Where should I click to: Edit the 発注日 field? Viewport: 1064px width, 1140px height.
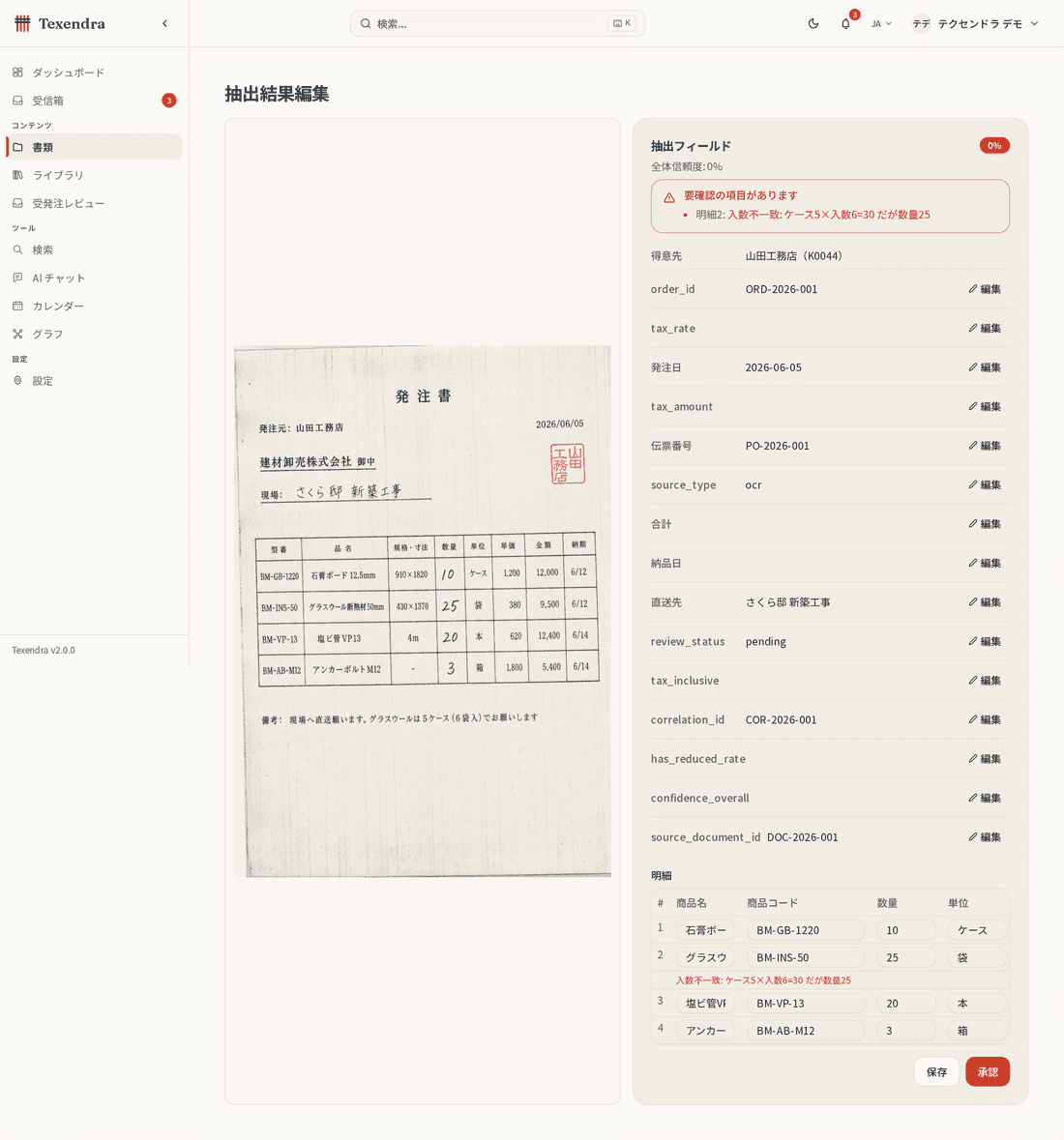point(985,367)
